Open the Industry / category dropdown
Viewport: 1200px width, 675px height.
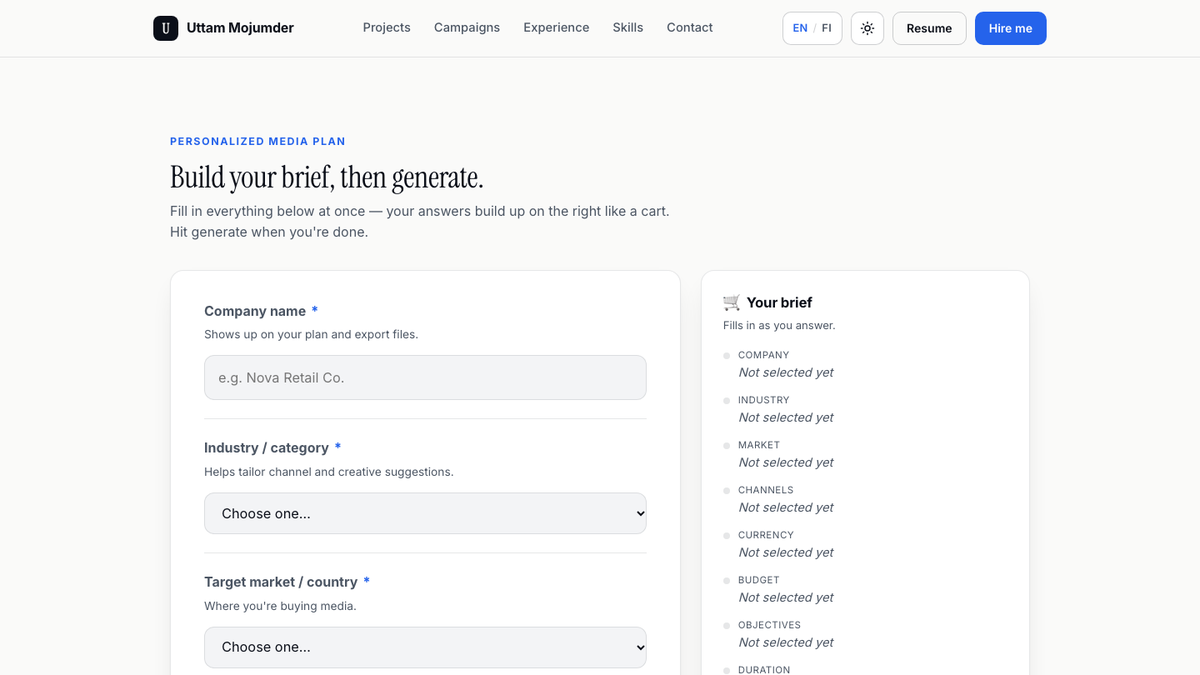point(425,513)
